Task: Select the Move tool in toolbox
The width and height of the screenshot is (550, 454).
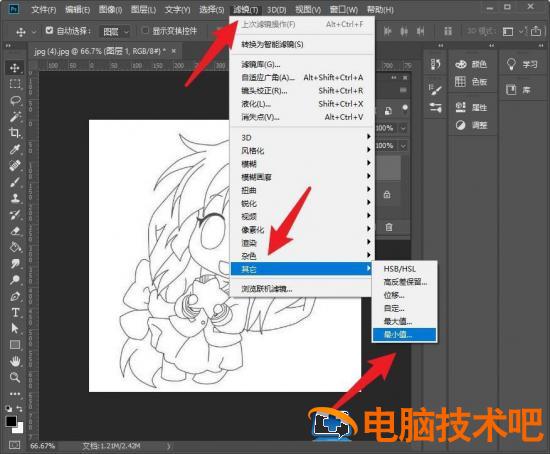Action: (15, 67)
